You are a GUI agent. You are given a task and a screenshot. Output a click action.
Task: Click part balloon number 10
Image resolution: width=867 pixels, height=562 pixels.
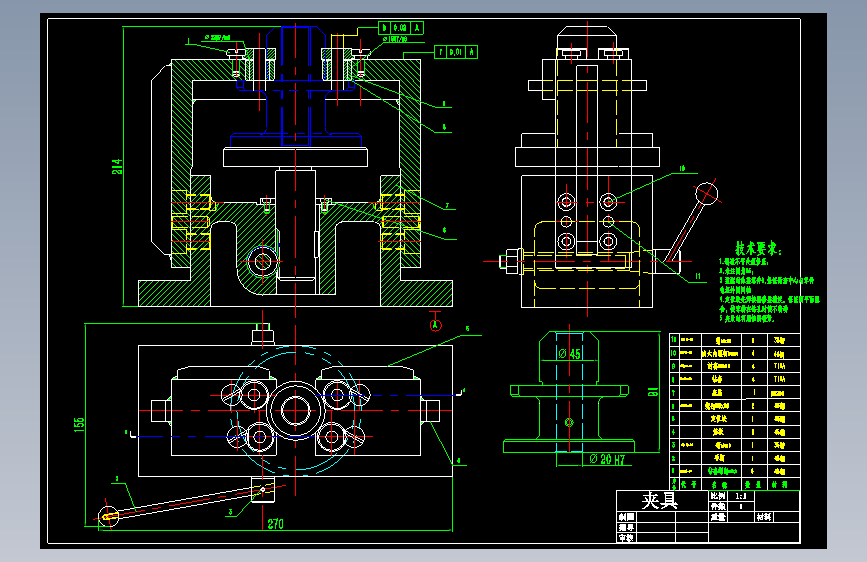[682, 169]
